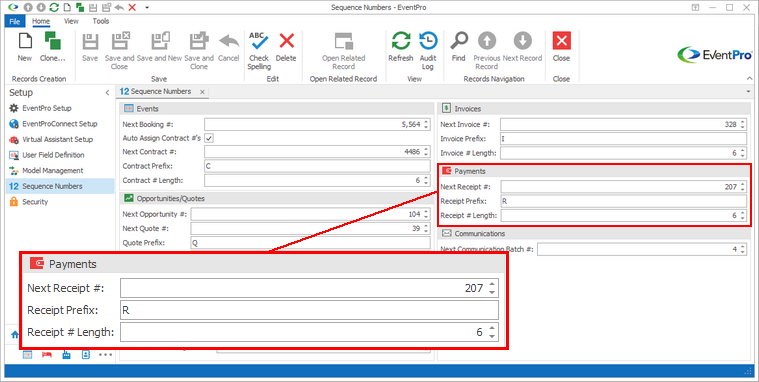The height and width of the screenshot is (382, 759).
Task: Show more navigation options via ellipsis
Action: coord(105,354)
